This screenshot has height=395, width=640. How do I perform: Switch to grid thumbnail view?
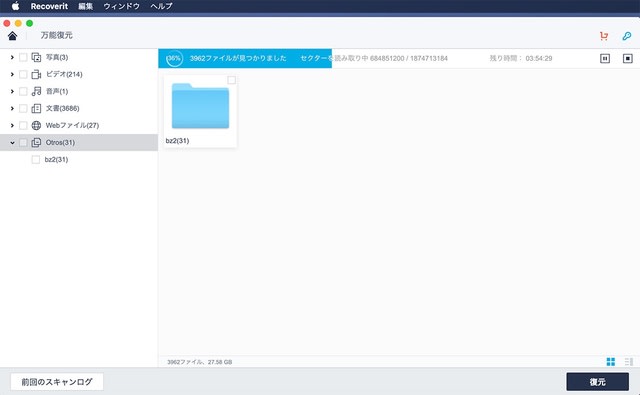(x=611, y=362)
